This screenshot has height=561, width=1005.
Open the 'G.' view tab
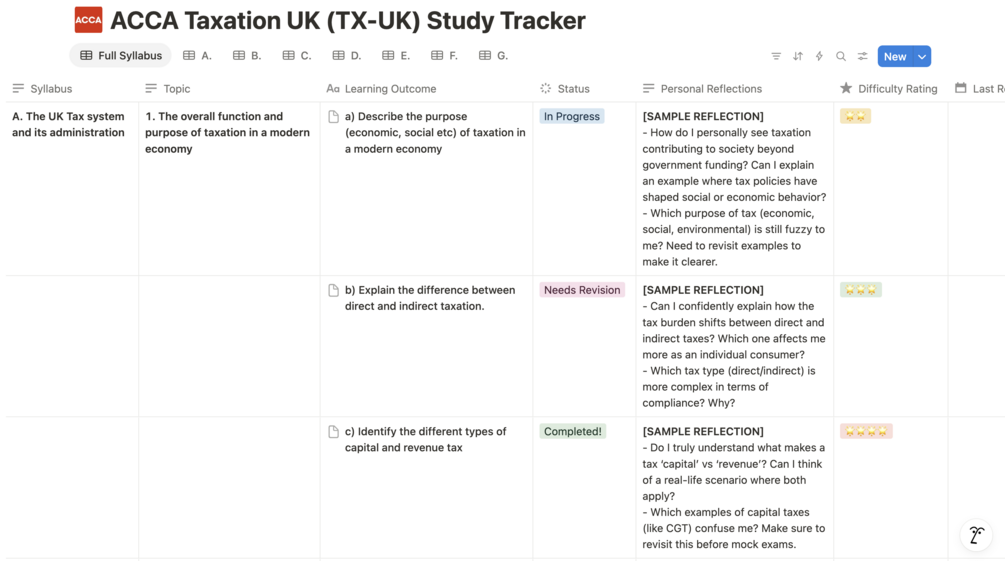click(494, 56)
